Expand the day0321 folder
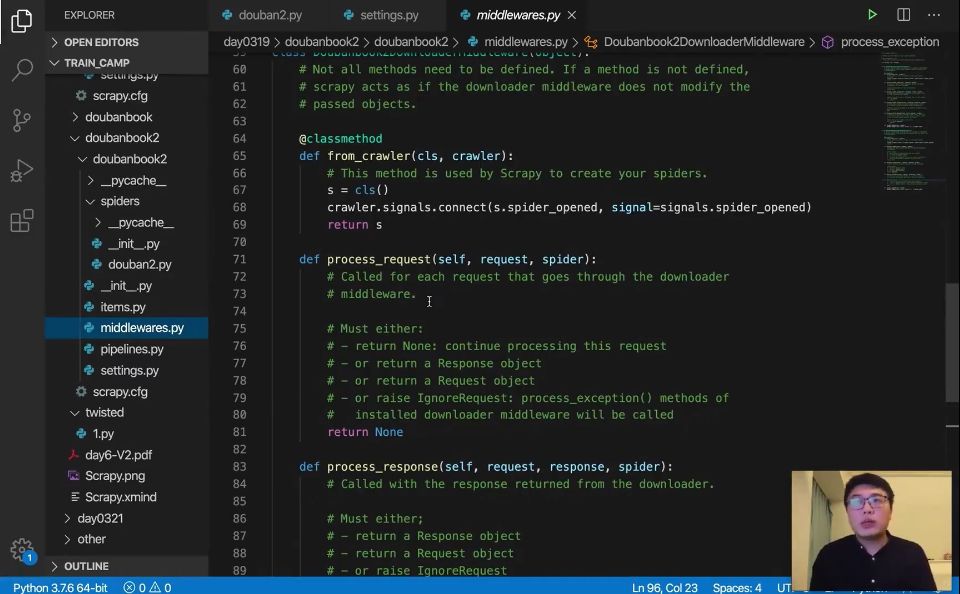This screenshot has height=594, width=960. coord(100,518)
